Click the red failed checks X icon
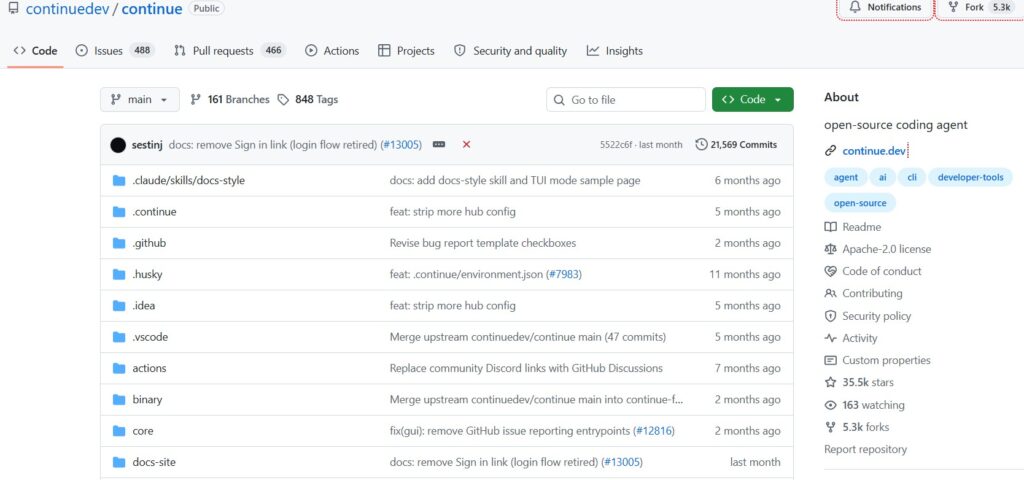The width and height of the screenshot is (1024, 480). point(466,144)
